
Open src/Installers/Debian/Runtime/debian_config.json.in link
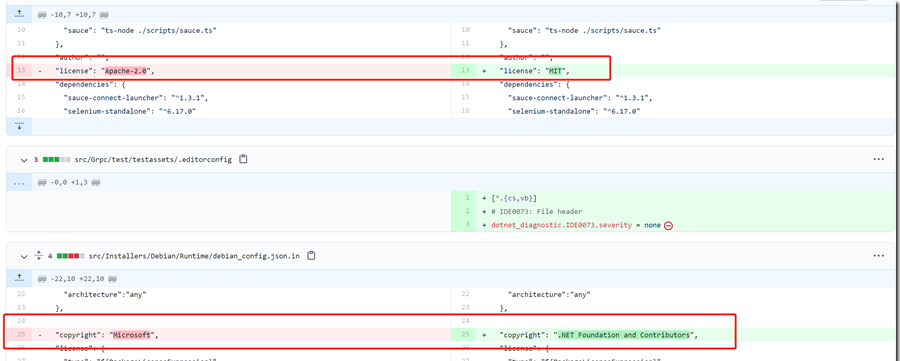[x=195, y=256]
